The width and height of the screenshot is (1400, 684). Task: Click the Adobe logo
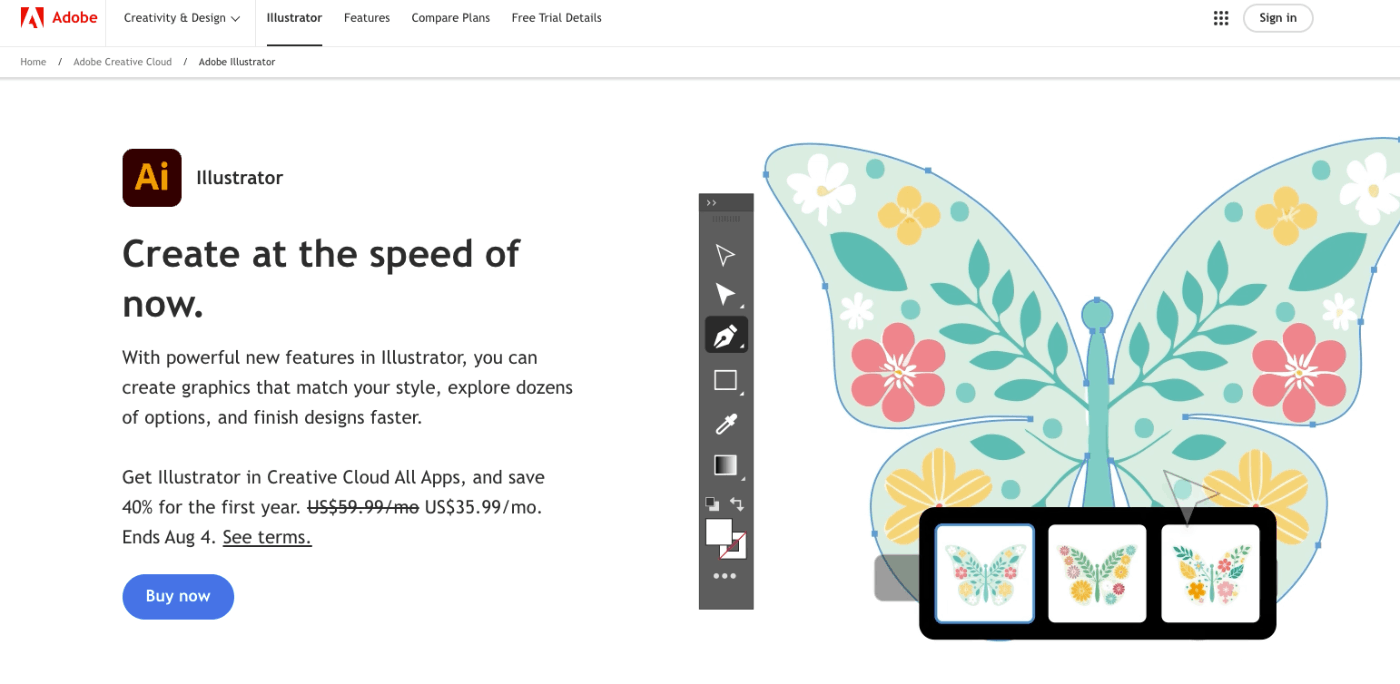(x=59, y=18)
